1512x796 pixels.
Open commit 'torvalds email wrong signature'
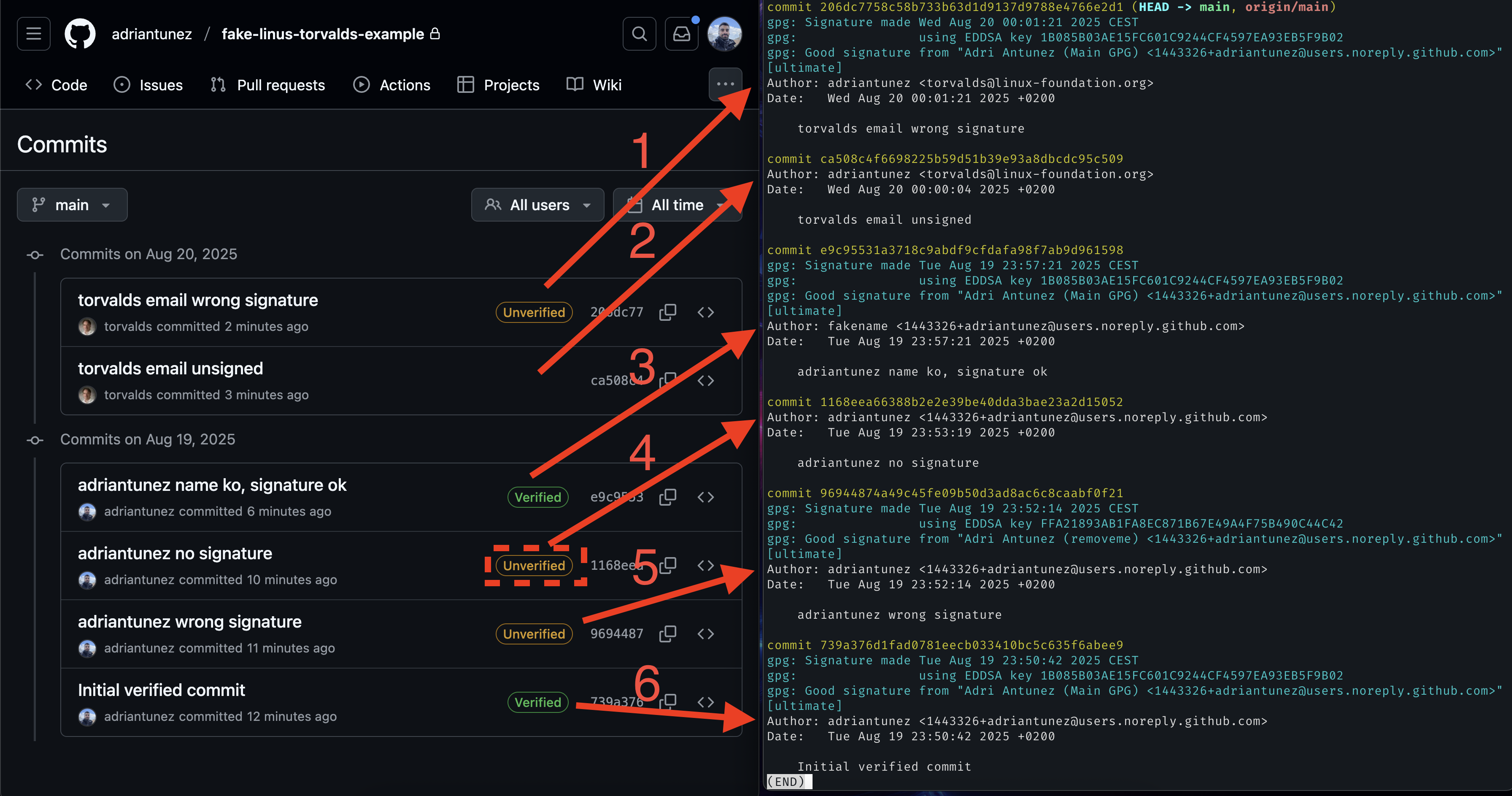(198, 300)
